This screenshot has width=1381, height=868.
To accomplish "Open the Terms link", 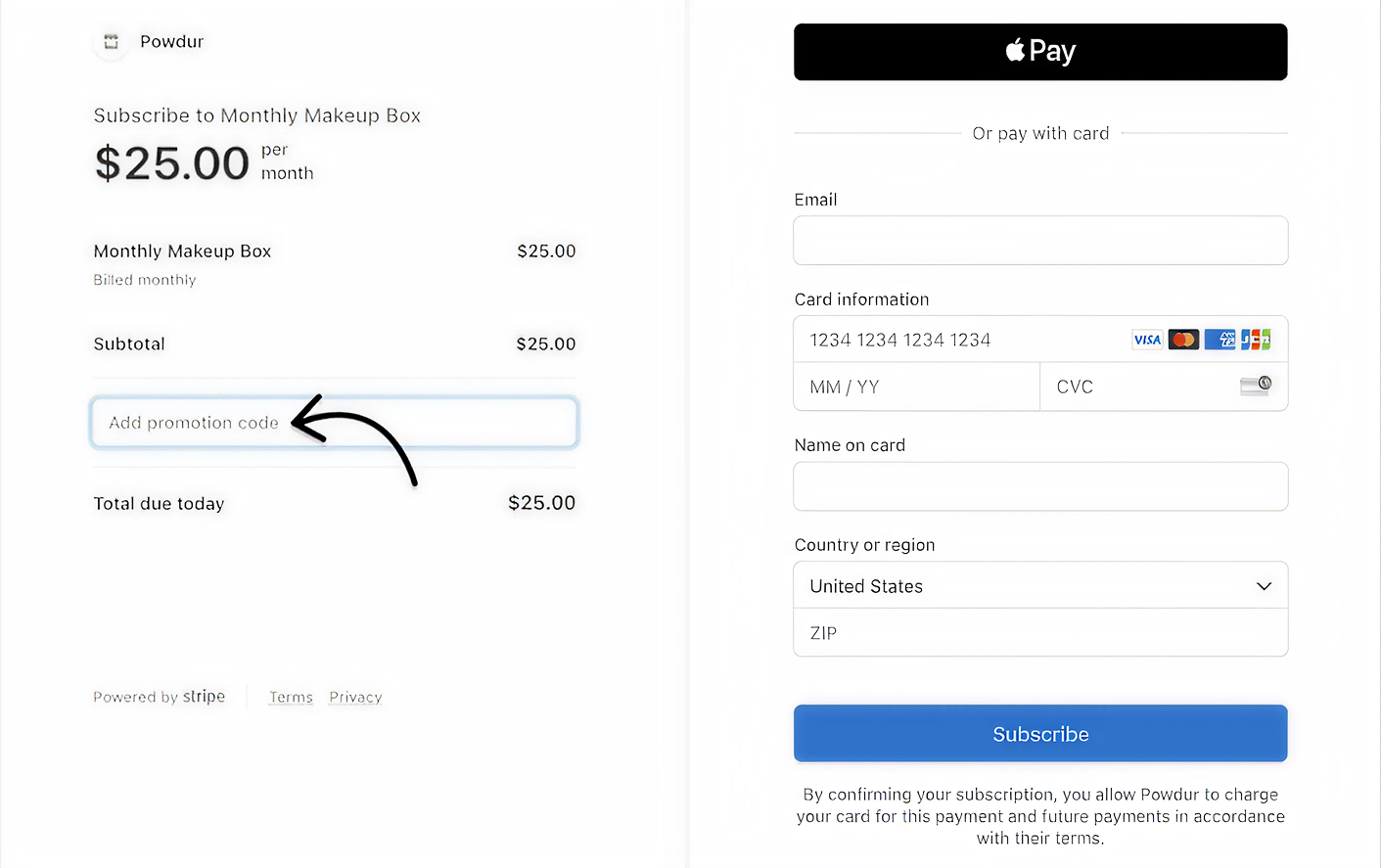I will coord(291,696).
